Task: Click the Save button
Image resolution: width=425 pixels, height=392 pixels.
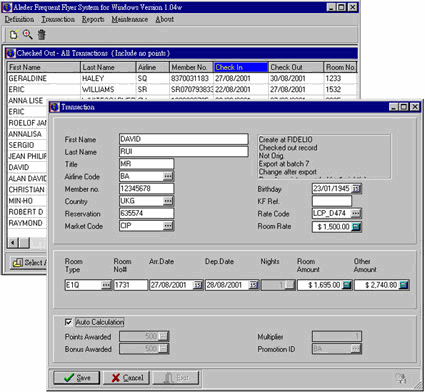Action: 77,378
